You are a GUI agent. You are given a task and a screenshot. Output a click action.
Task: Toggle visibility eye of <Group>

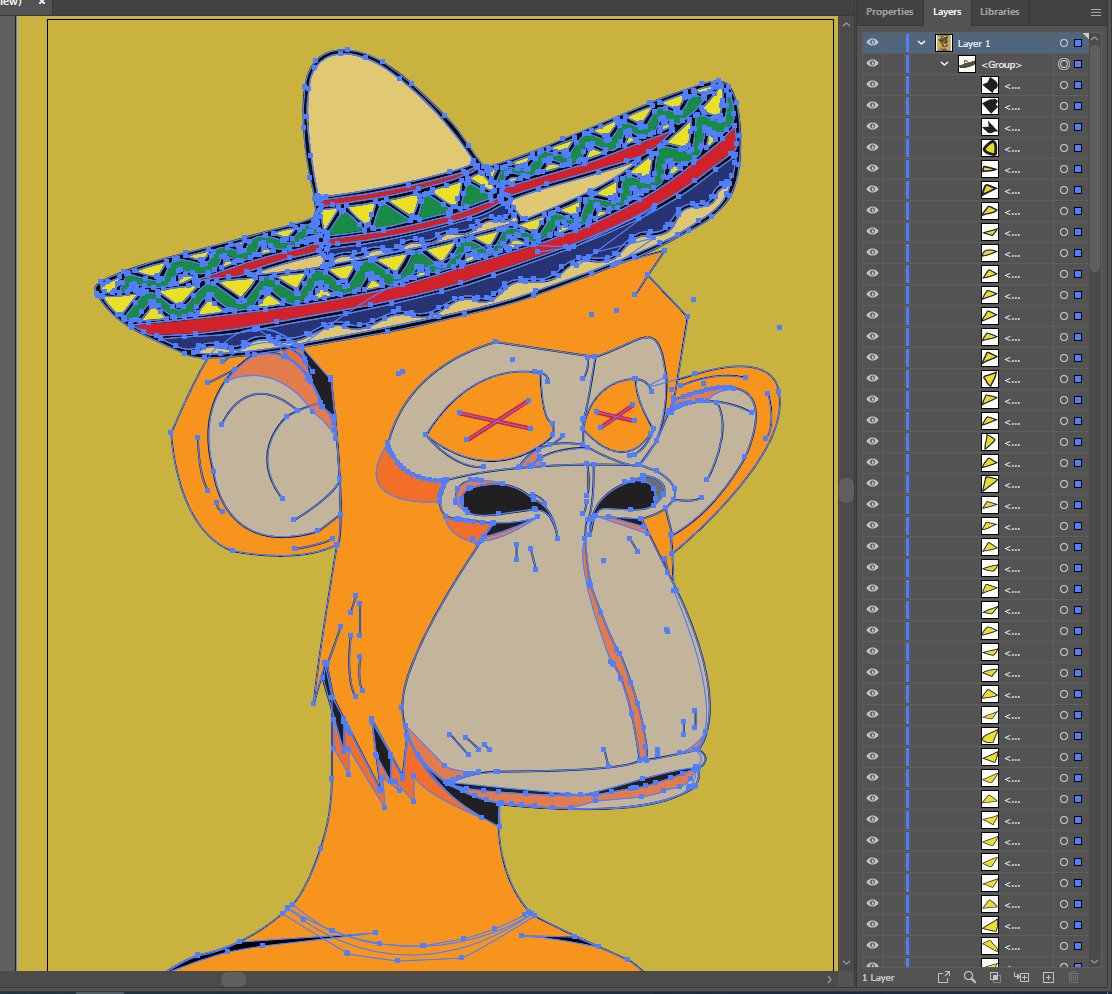(x=872, y=64)
